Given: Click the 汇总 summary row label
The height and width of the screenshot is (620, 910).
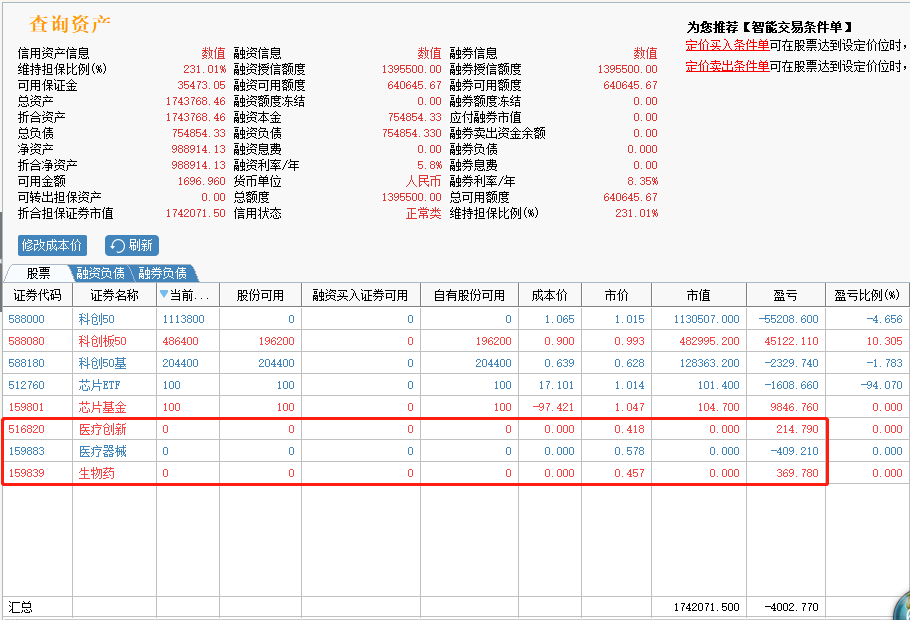Looking at the screenshot, I should point(20,607).
